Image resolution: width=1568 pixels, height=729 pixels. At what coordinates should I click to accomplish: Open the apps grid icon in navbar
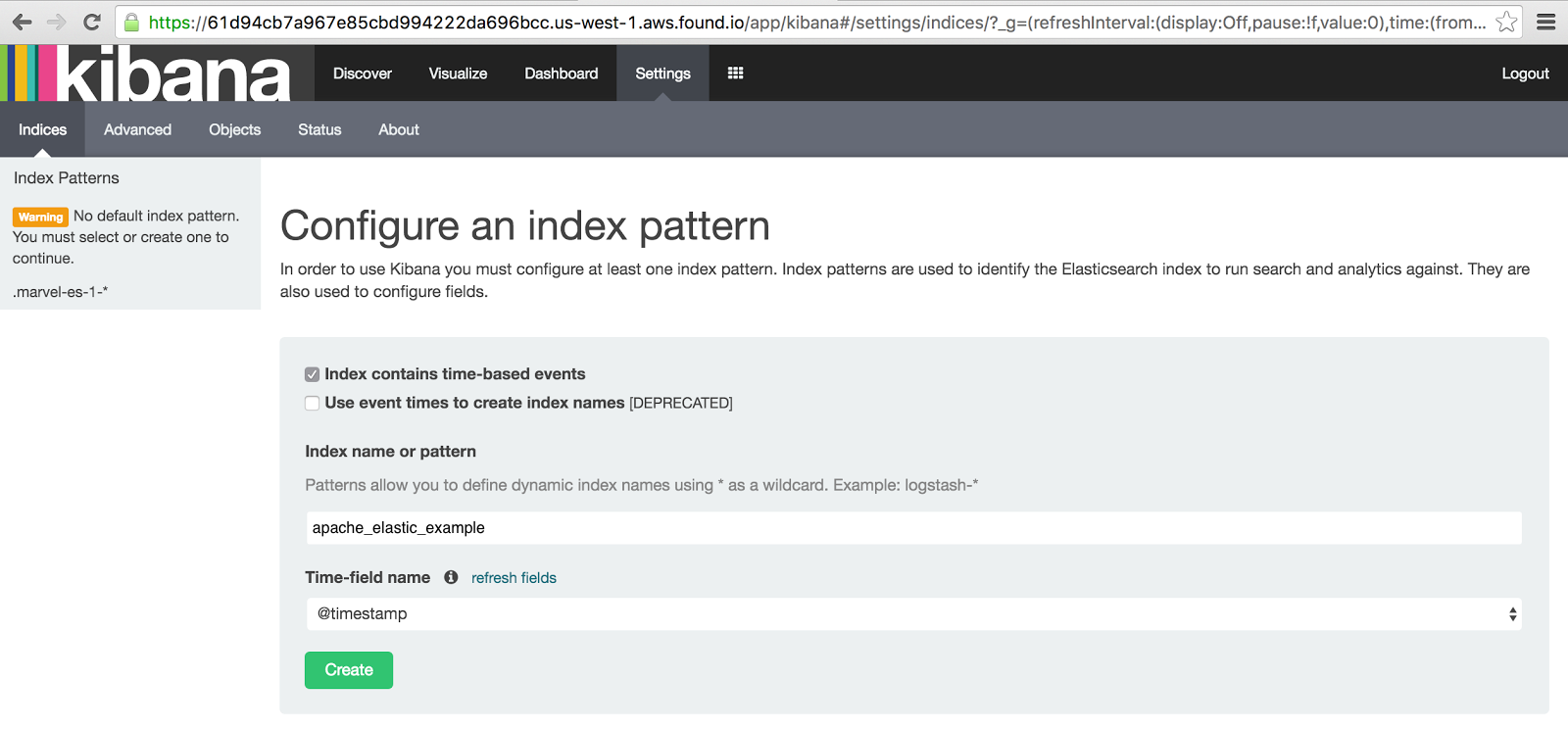[735, 73]
